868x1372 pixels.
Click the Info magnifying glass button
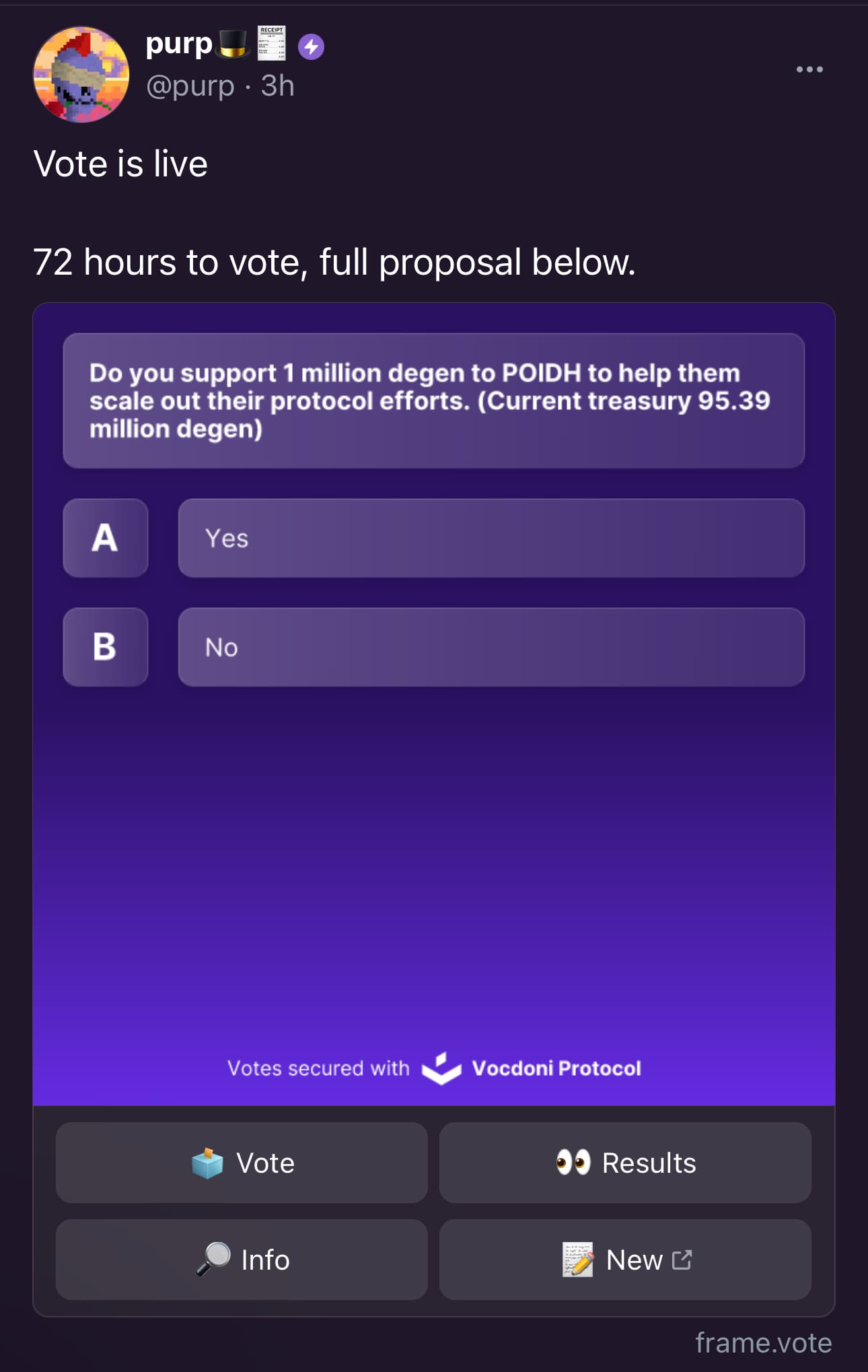[242, 1260]
